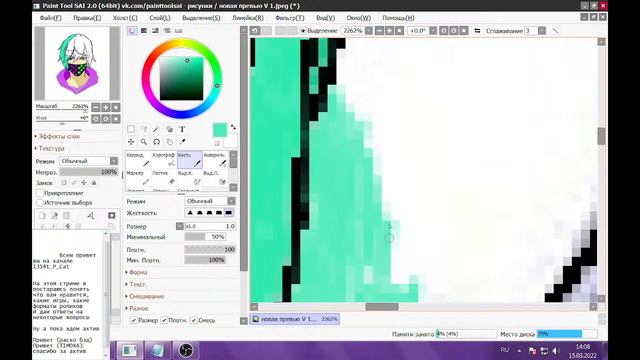The image size is (640, 360).
Task: Select the Text tool (T)
Action: [x=182, y=129]
